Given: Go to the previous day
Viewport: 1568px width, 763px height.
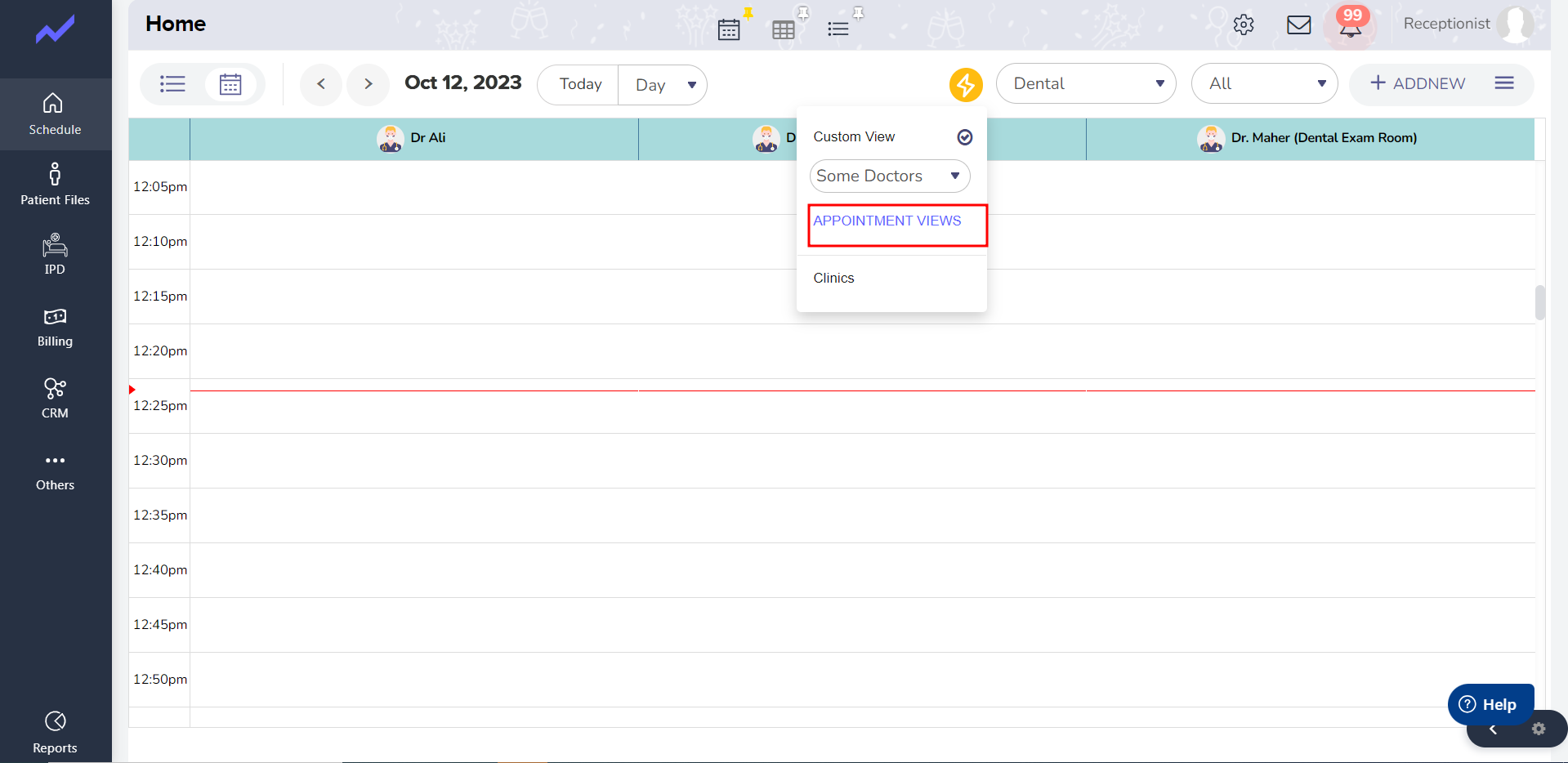Looking at the screenshot, I should click(x=321, y=84).
